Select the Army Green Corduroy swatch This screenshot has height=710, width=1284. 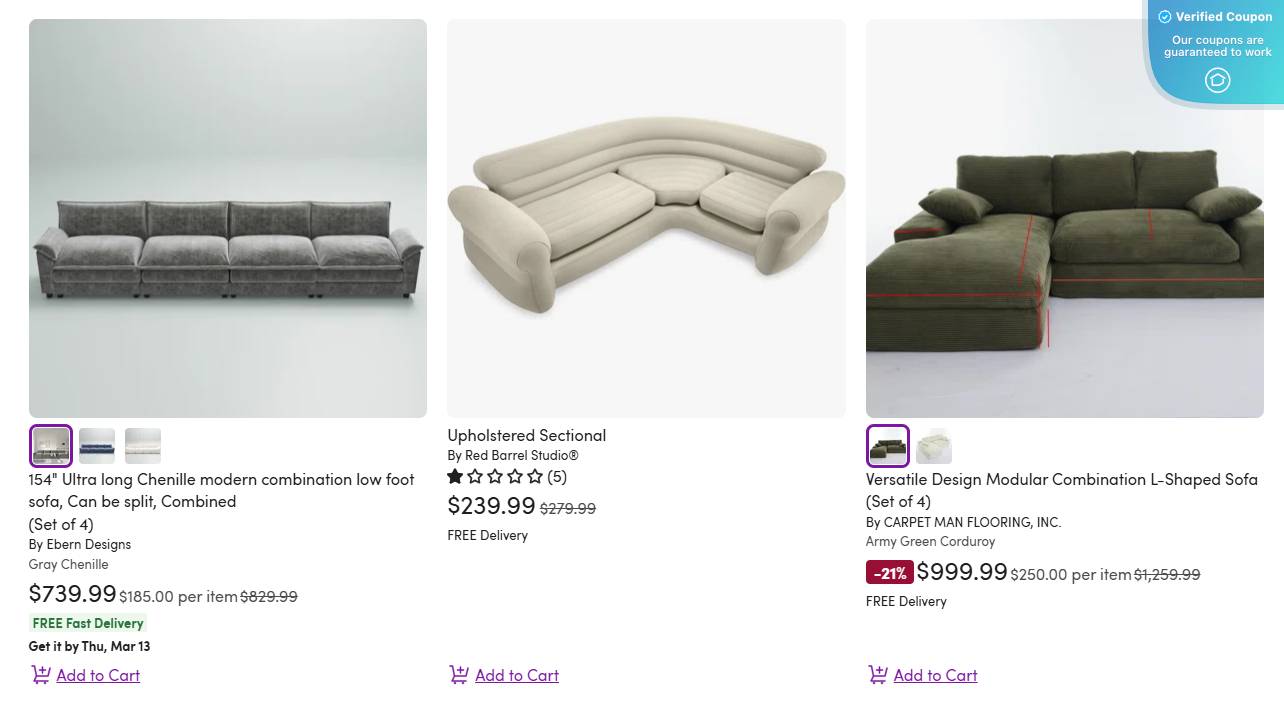887,445
